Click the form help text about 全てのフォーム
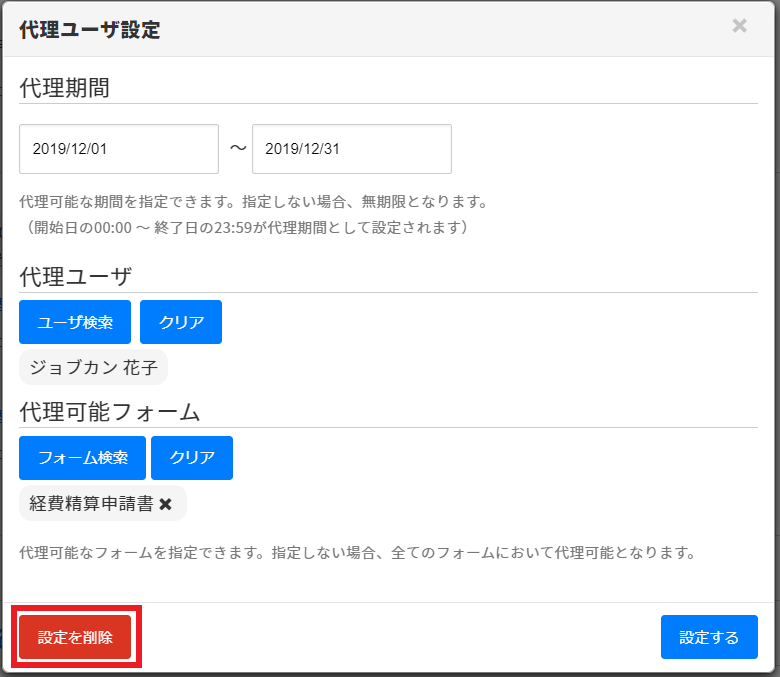Image resolution: width=780 pixels, height=677 pixels. pyautogui.click(x=357, y=552)
